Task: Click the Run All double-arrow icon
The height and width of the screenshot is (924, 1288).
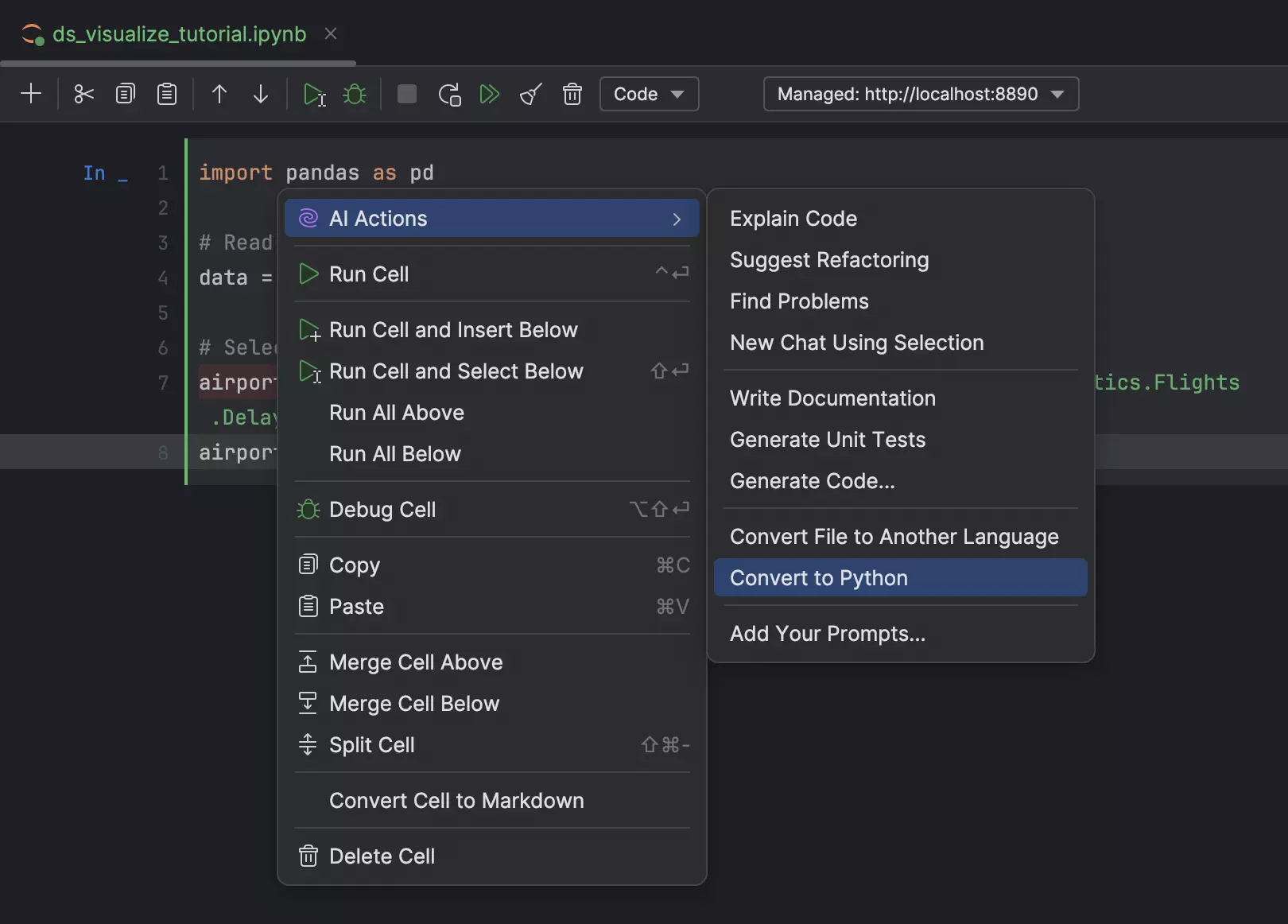Action: tap(490, 94)
